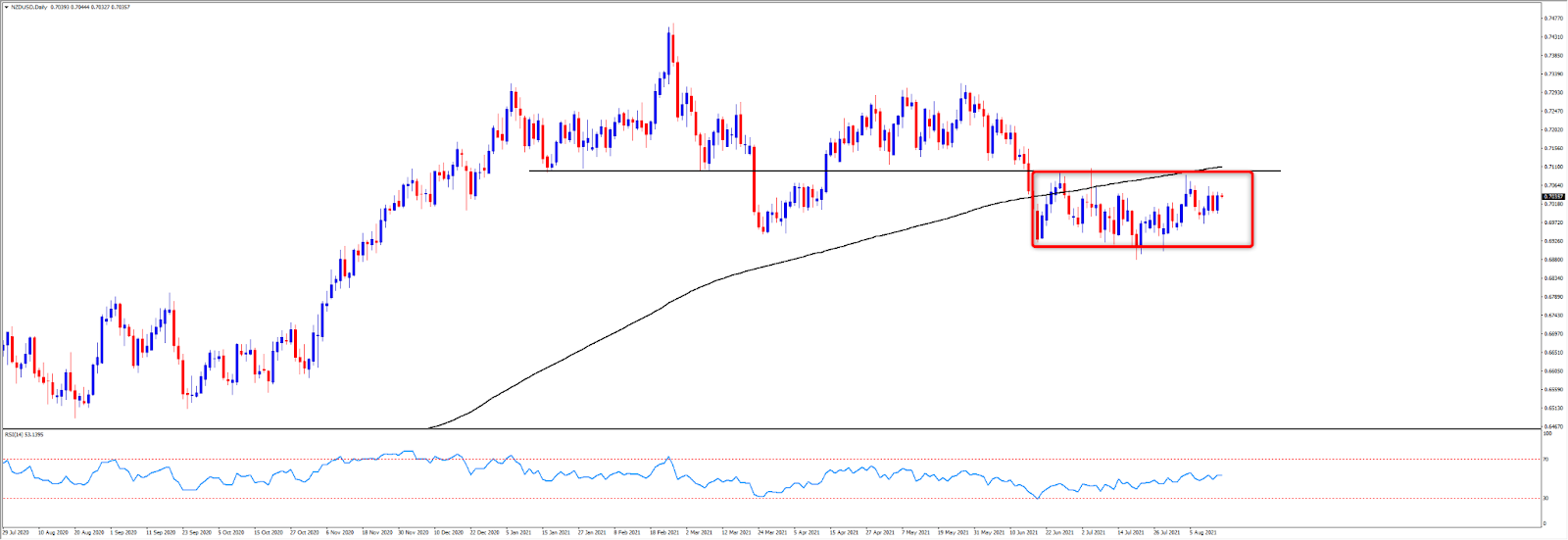Click the RSI 70 level label
This screenshot has height=540, width=1568.
coord(1545,459)
